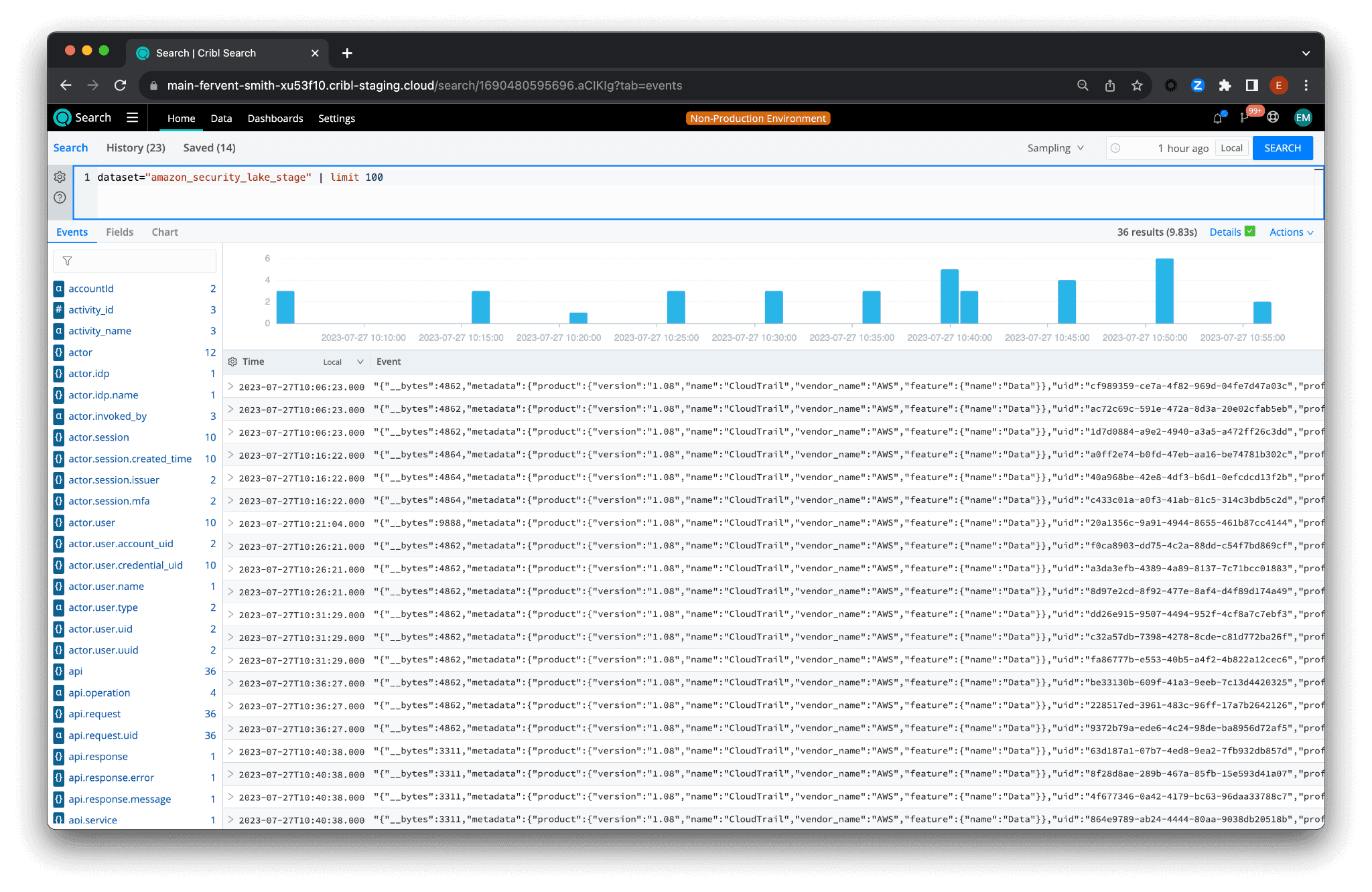Open the Dashboards menu item
1372x892 pixels.
point(275,119)
